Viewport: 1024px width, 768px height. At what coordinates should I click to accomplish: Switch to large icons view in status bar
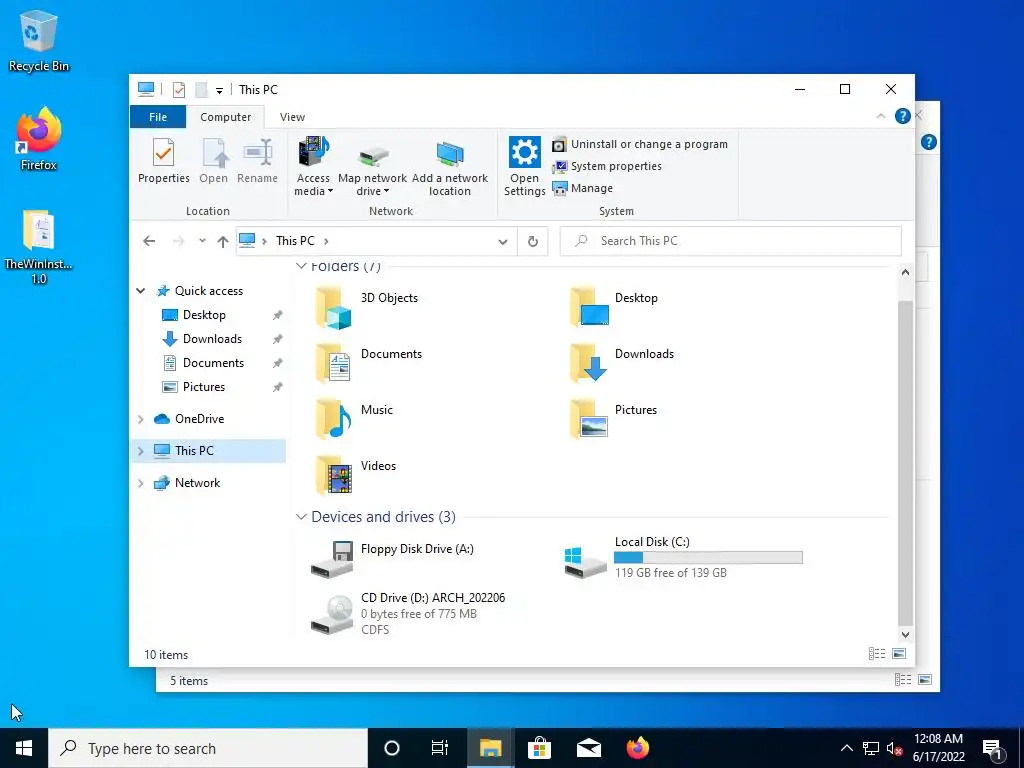899,654
